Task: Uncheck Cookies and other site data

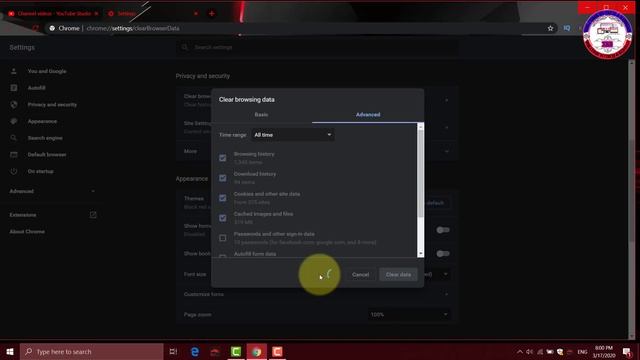Action: click(x=222, y=198)
